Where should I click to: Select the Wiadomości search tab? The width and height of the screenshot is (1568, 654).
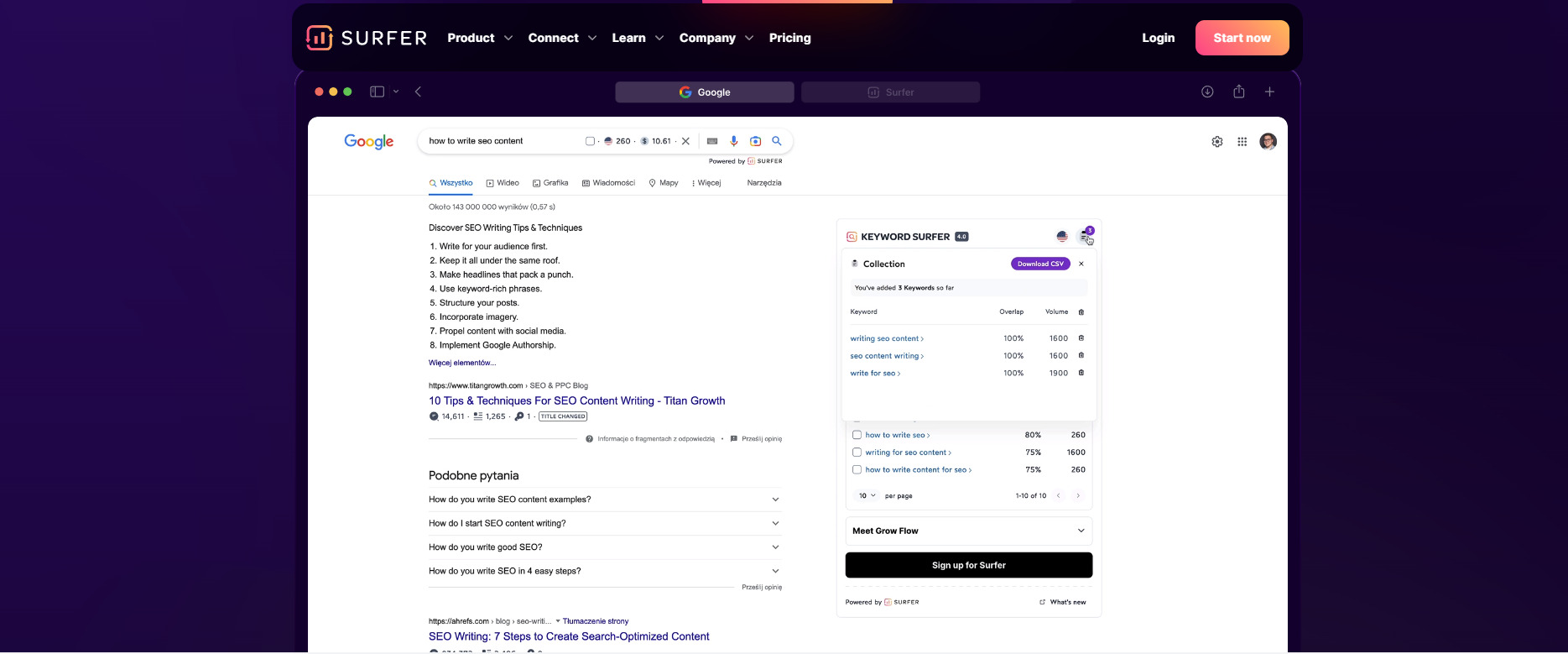[608, 183]
